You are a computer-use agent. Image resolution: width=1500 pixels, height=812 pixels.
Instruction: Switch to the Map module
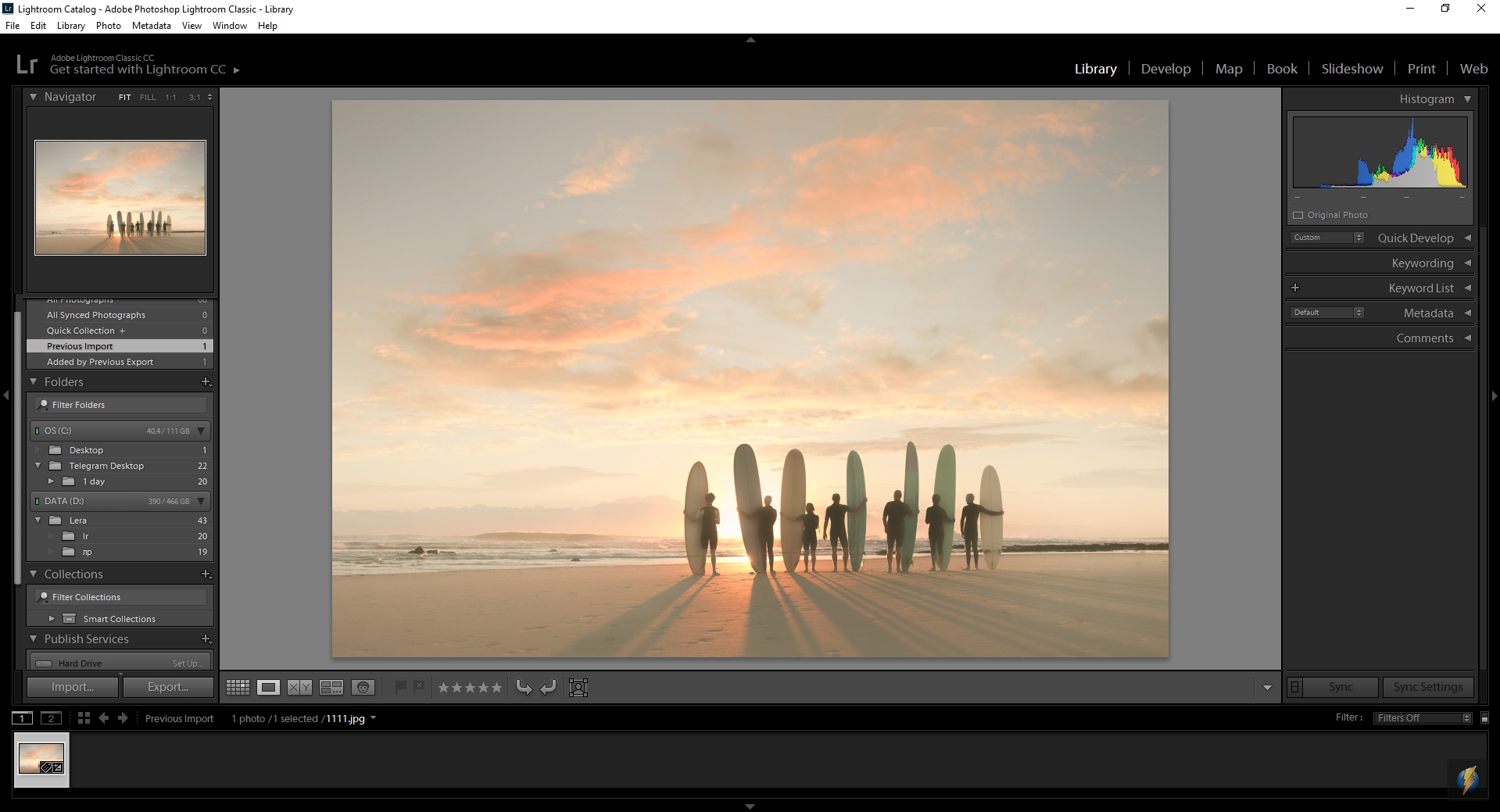pyautogui.click(x=1229, y=69)
